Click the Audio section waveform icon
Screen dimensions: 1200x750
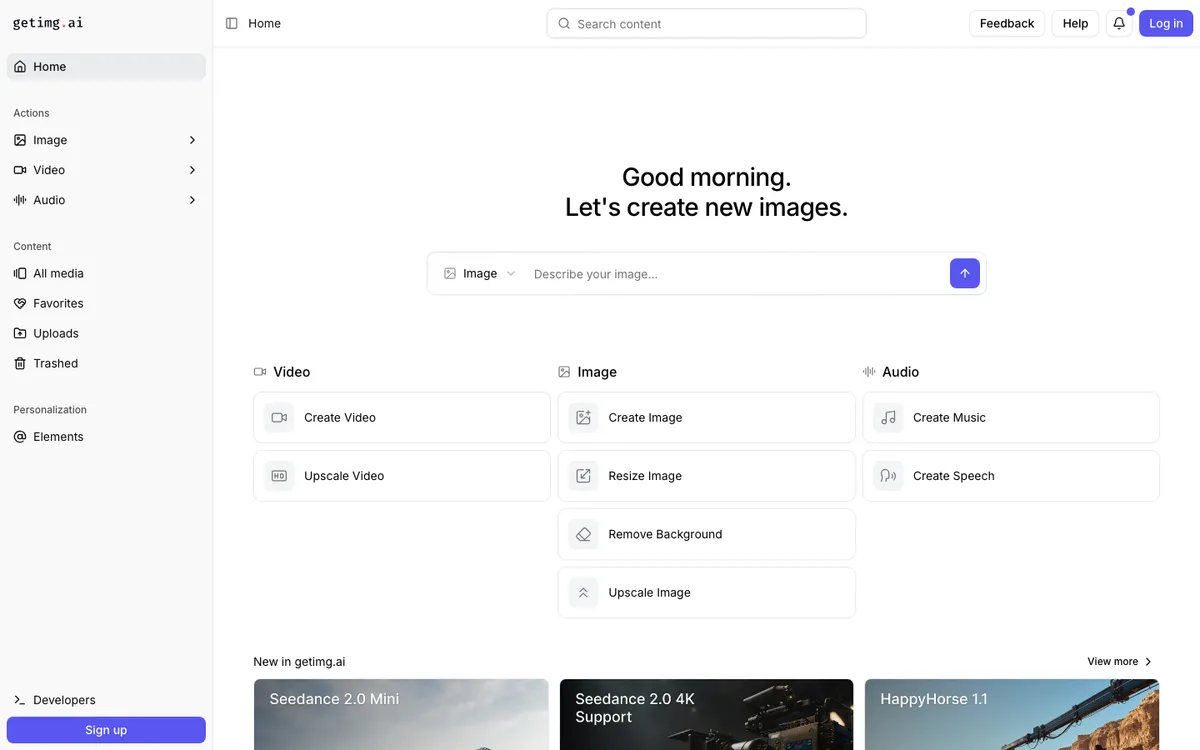869,372
